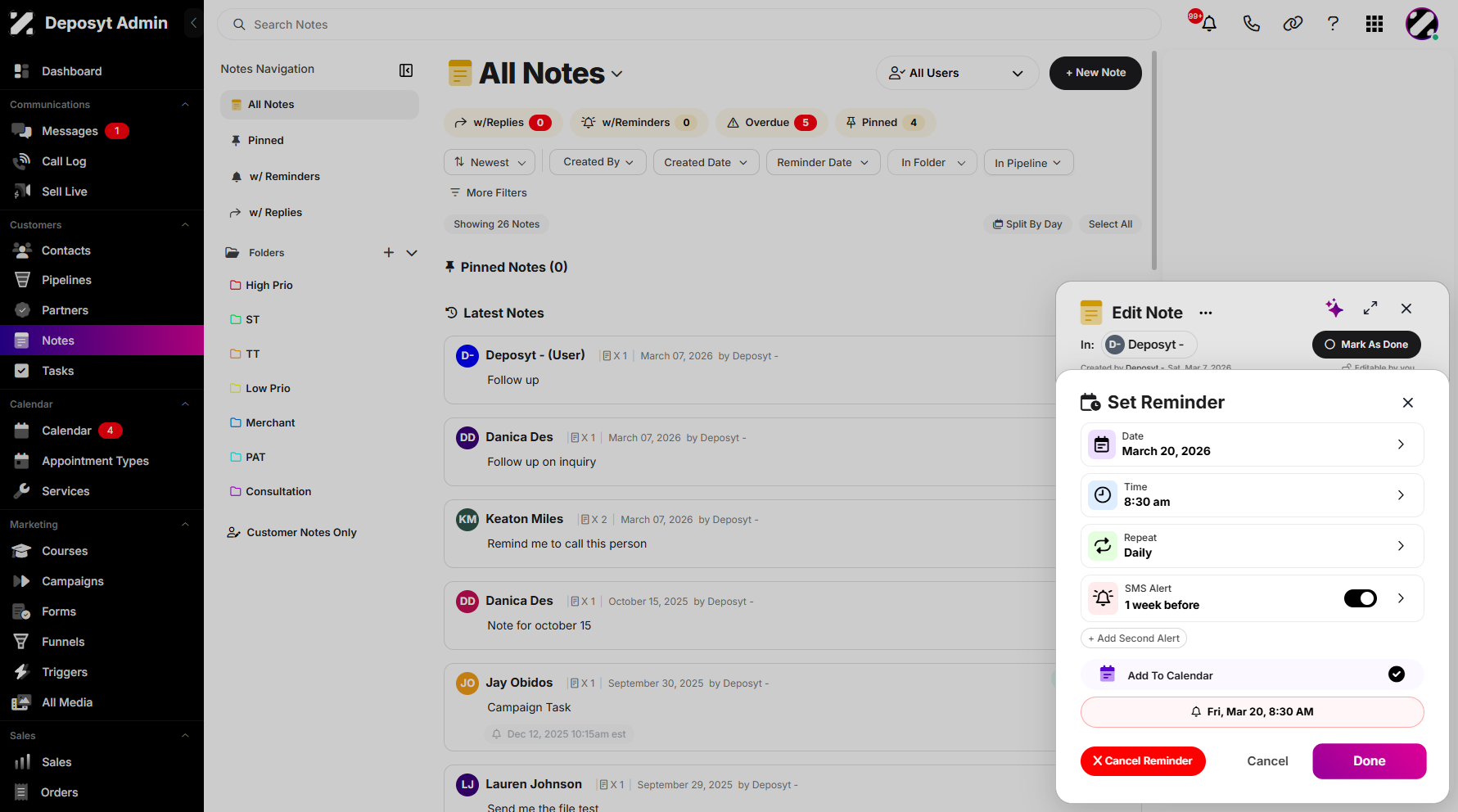Toggle the SMS Alert switch
The width and height of the screenshot is (1458, 812).
pos(1361,598)
